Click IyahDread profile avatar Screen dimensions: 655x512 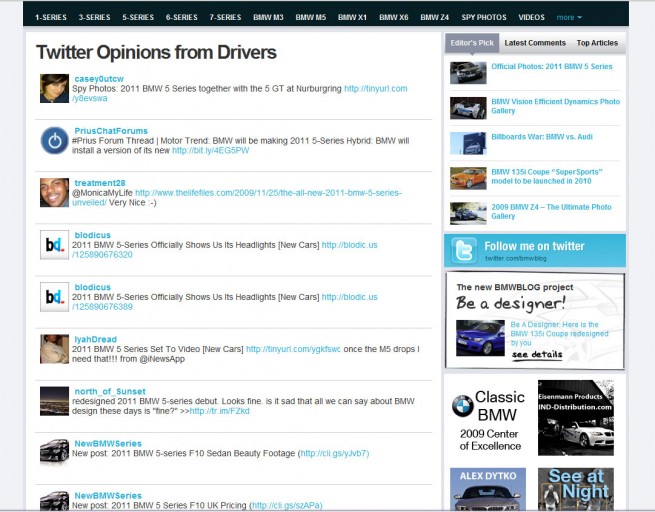point(54,349)
